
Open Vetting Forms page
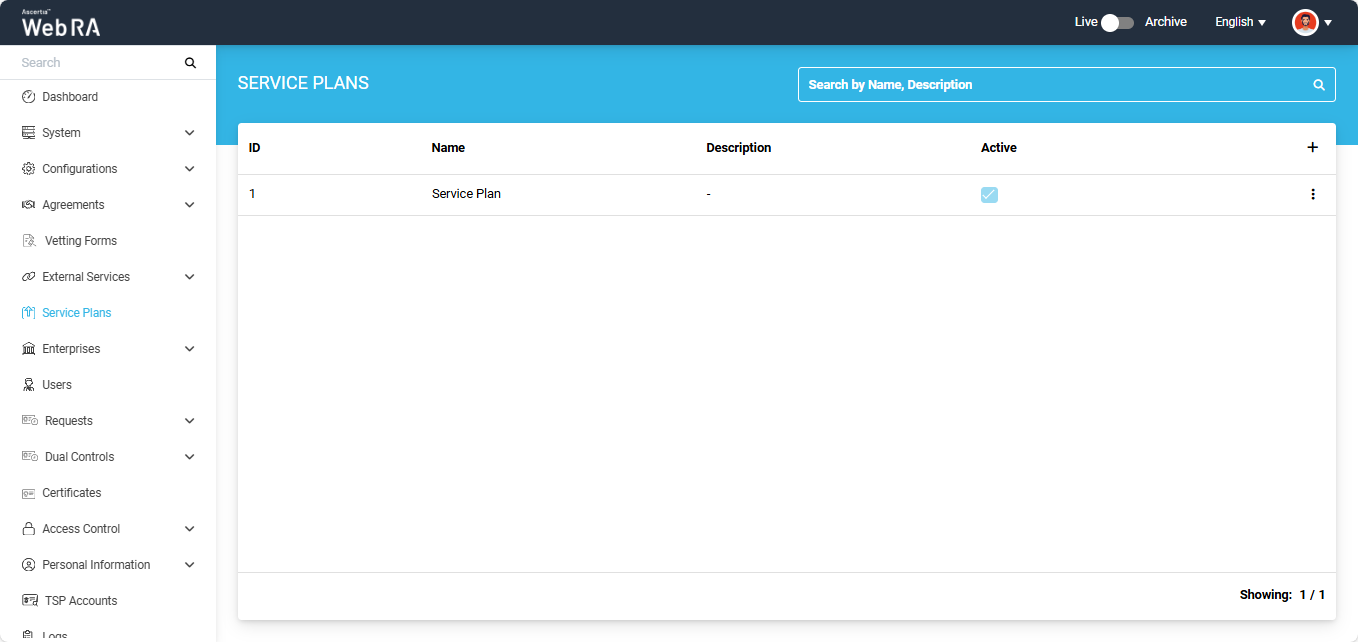(80, 241)
